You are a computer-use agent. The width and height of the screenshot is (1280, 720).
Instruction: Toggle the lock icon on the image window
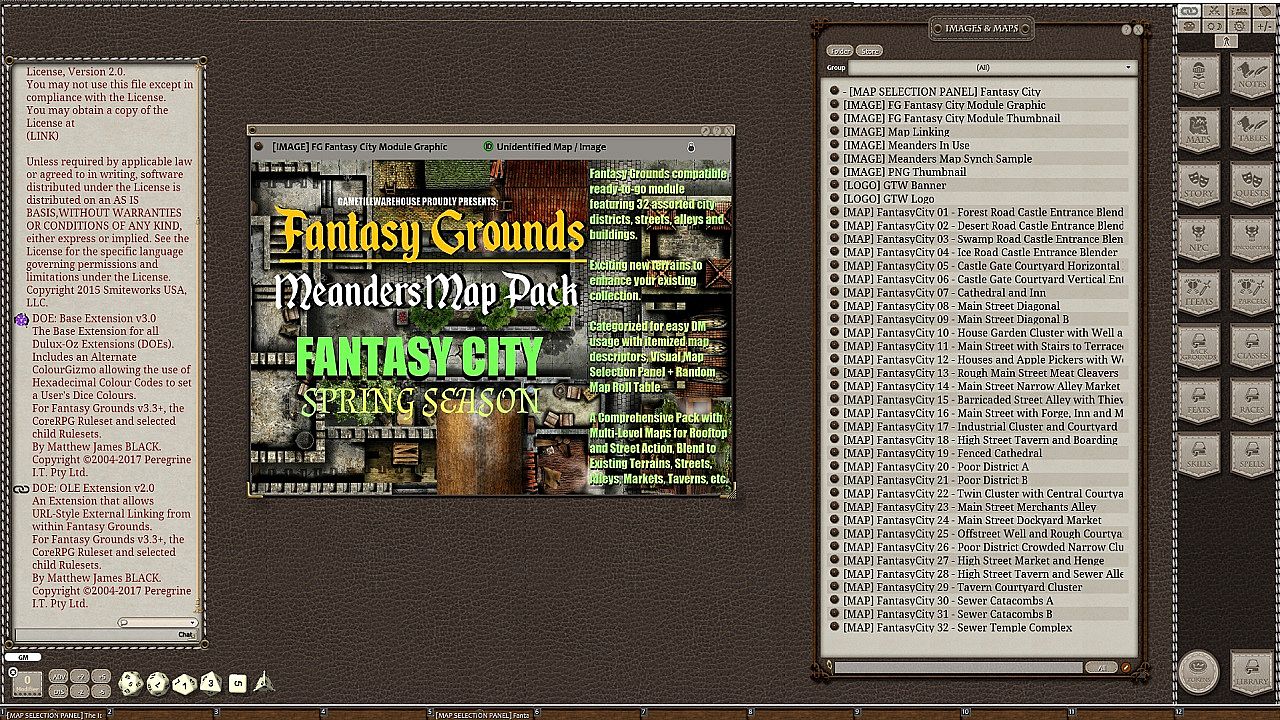point(690,147)
